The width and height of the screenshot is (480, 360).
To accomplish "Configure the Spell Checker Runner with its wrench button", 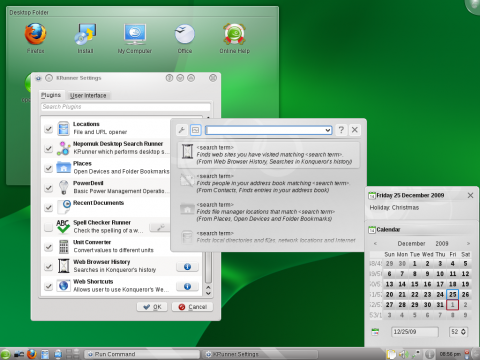I will [x=161, y=227].
